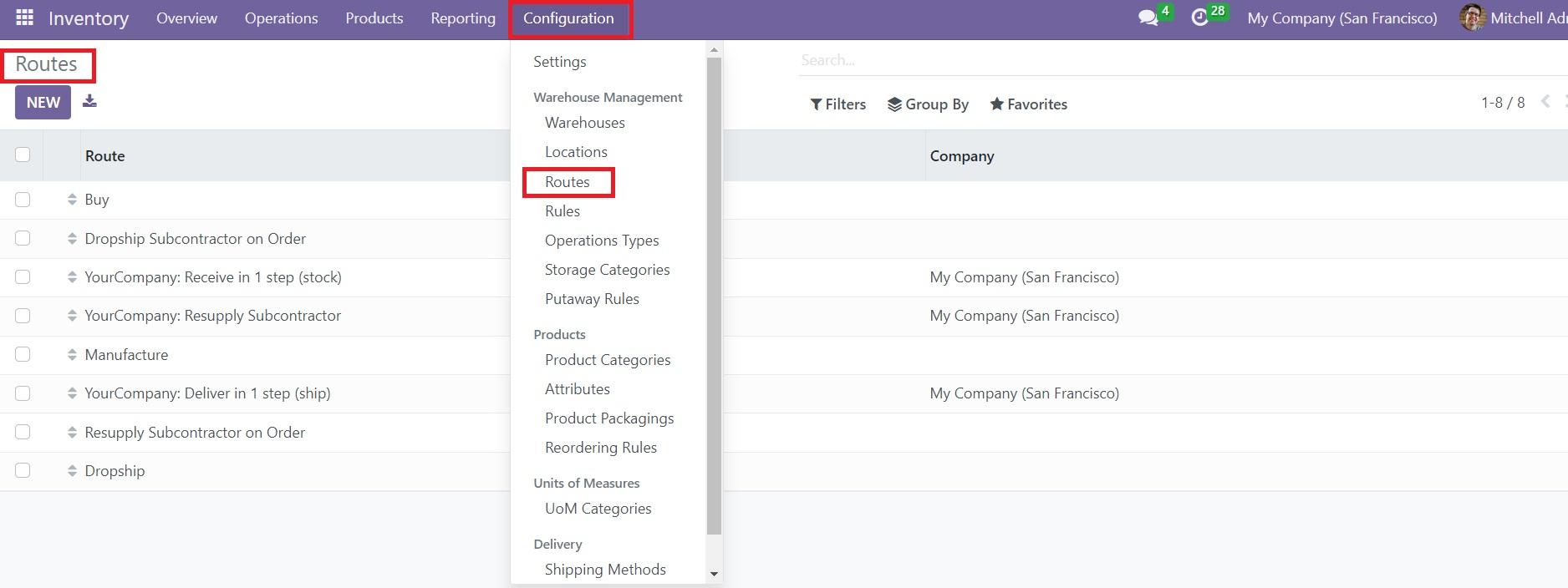Select Putaway Rules menu entry
This screenshot has height=588, width=1568.
(592, 299)
